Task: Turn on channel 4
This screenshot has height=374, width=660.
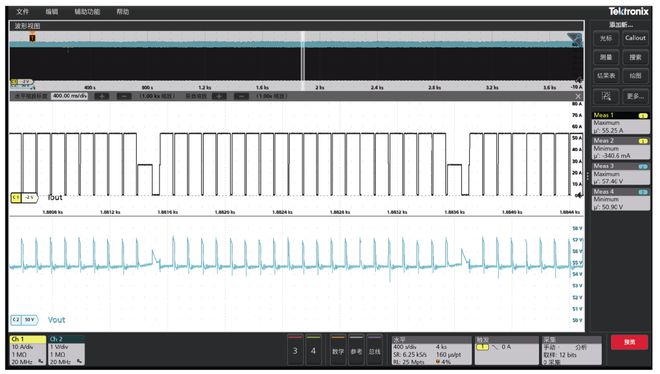Action: tap(313, 350)
